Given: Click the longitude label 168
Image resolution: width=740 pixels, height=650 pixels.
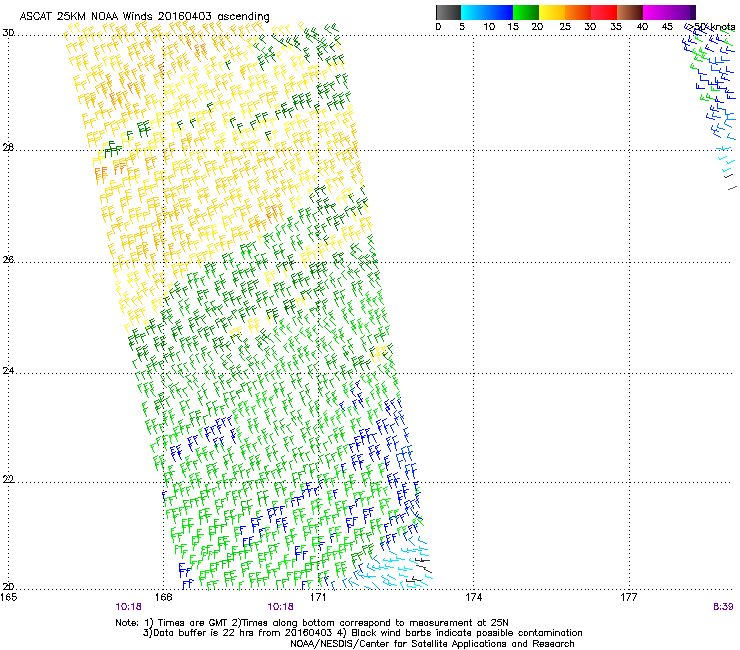Looking at the screenshot, I should tap(163, 597).
